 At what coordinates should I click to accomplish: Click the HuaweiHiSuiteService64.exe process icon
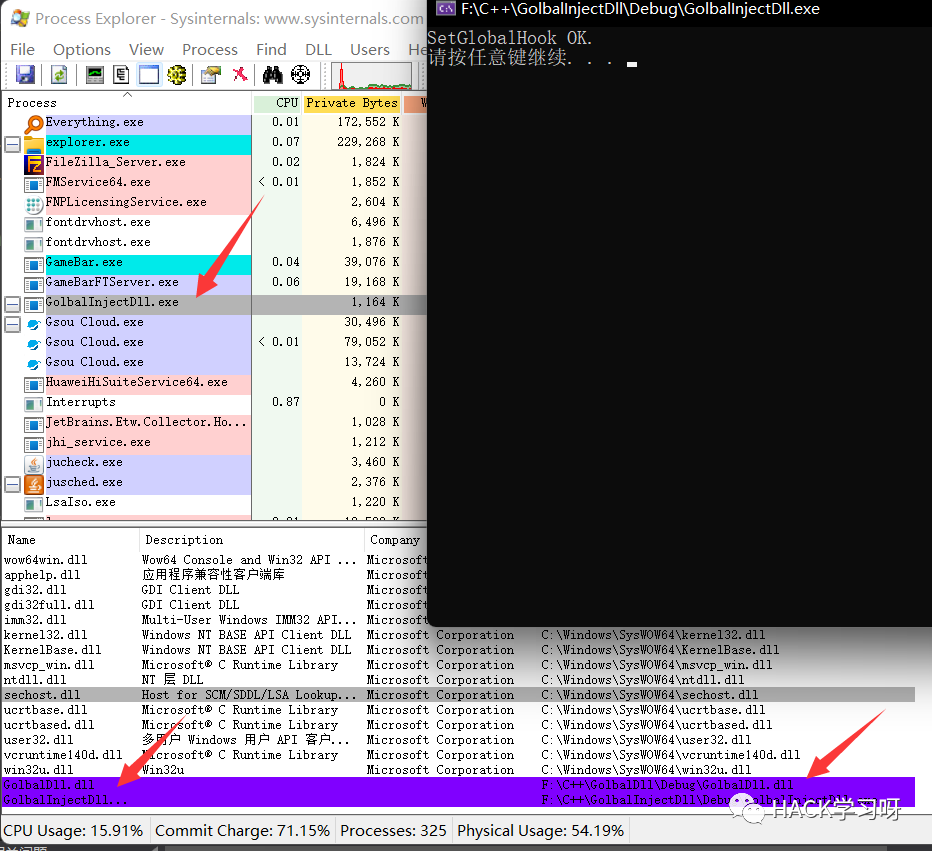(x=34, y=384)
